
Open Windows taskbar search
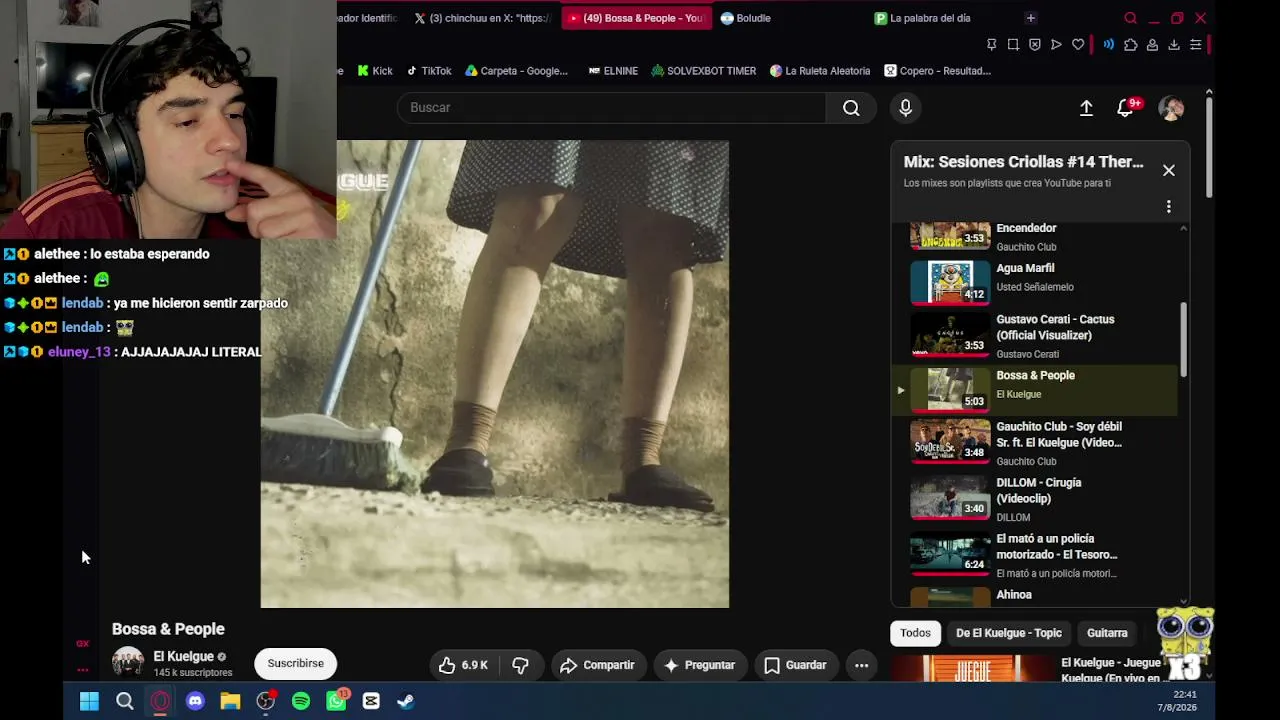(125, 701)
